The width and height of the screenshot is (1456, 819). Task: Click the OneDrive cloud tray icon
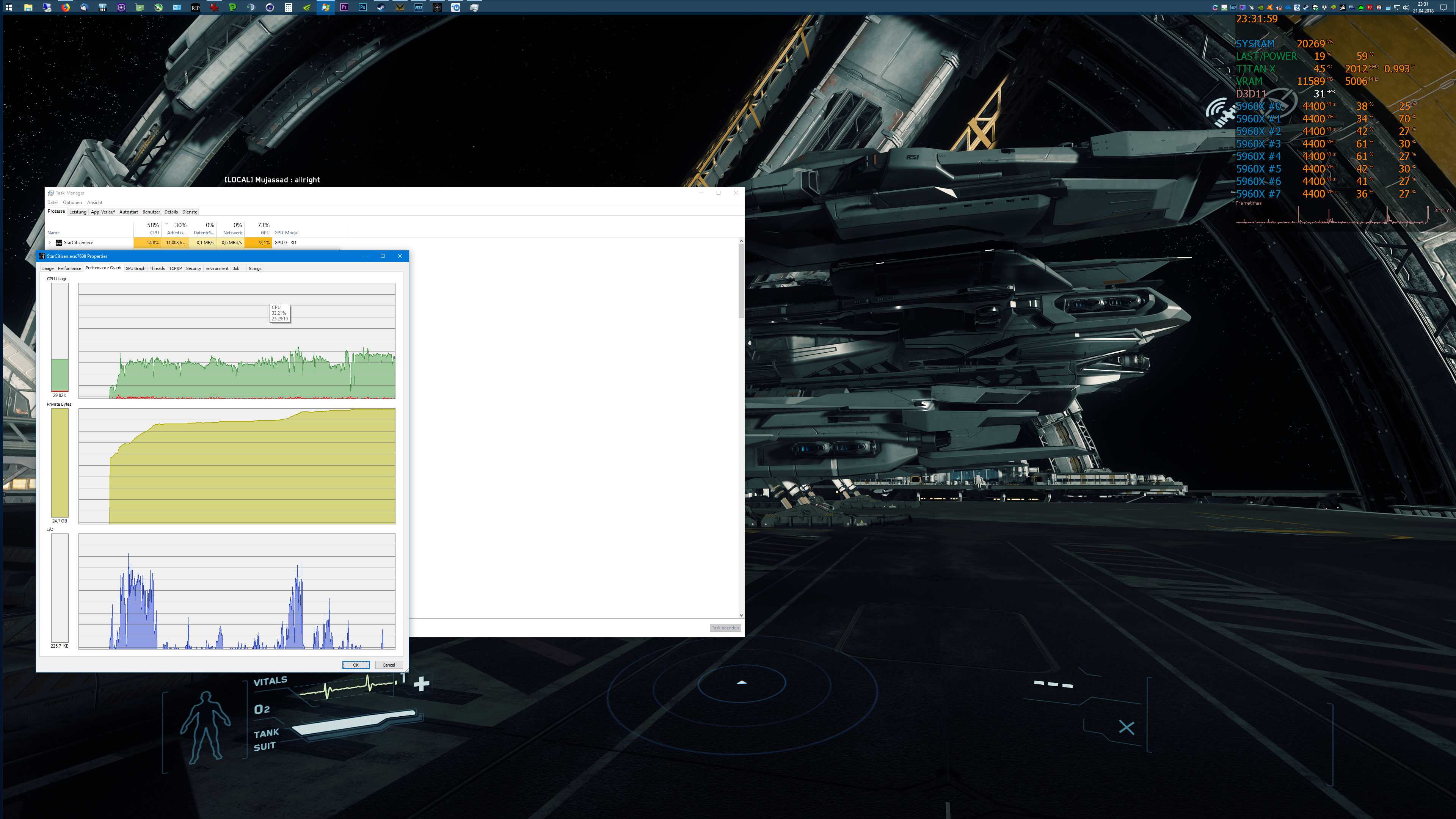(1288, 7)
